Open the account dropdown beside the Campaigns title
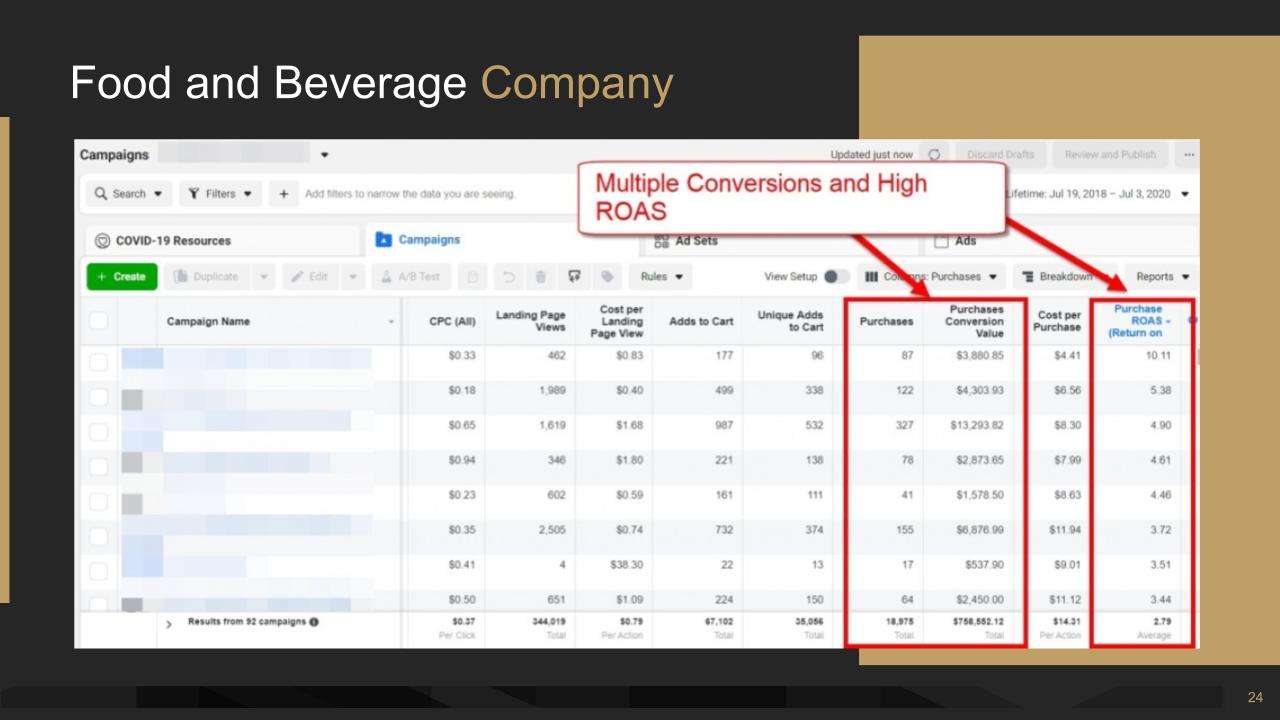The image size is (1280, 720). [323, 155]
